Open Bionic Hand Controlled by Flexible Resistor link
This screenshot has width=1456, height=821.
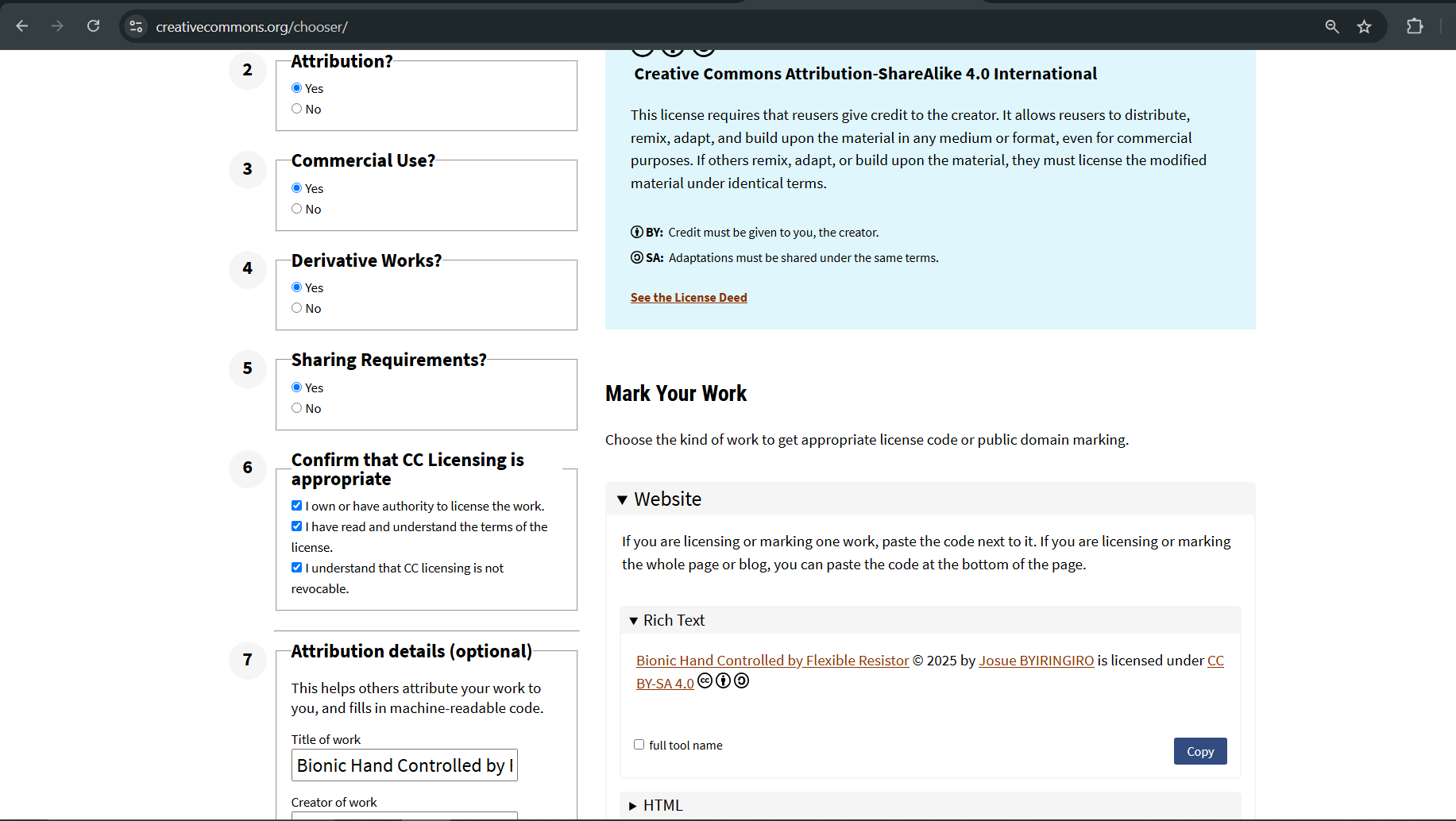tap(772, 661)
